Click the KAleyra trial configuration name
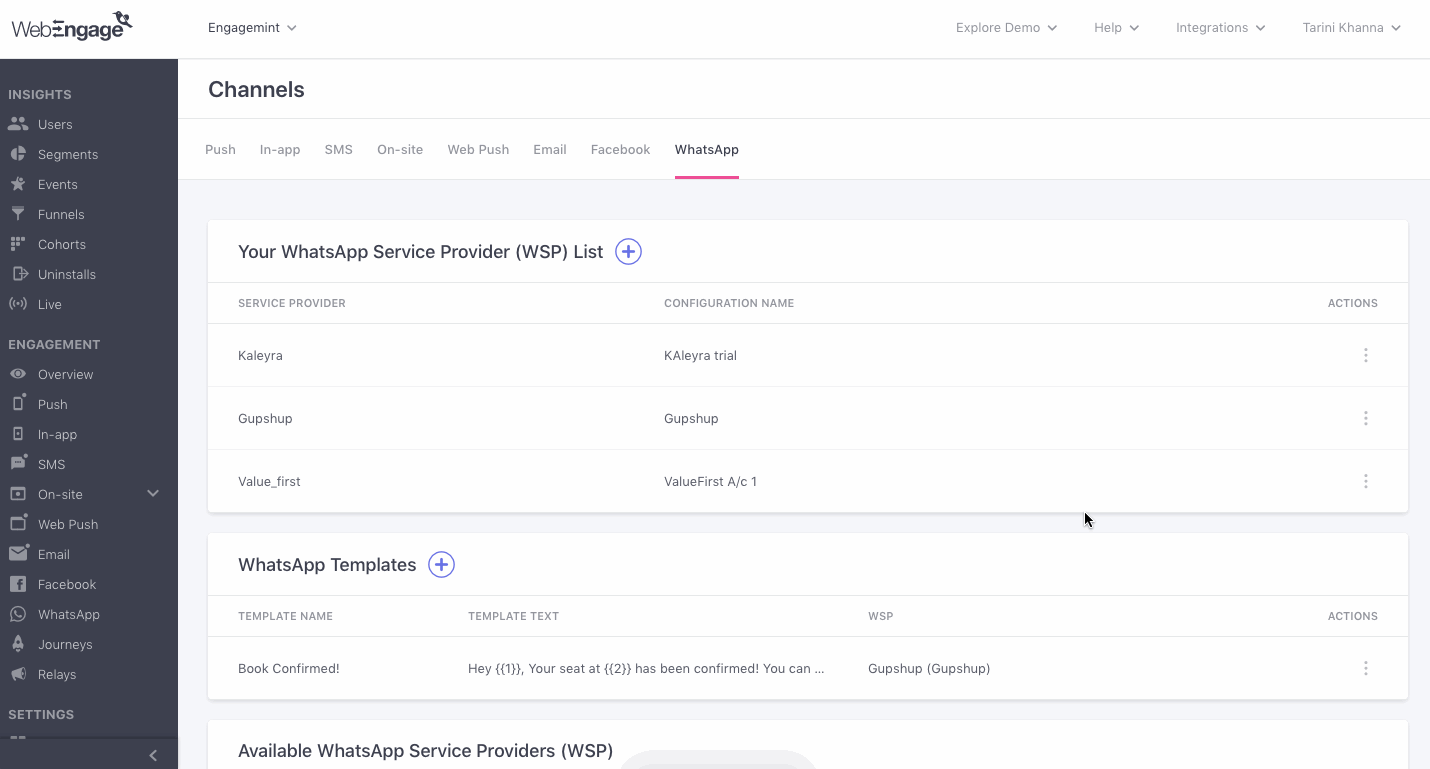This screenshot has width=1430, height=769. pyautogui.click(x=700, y=356)
